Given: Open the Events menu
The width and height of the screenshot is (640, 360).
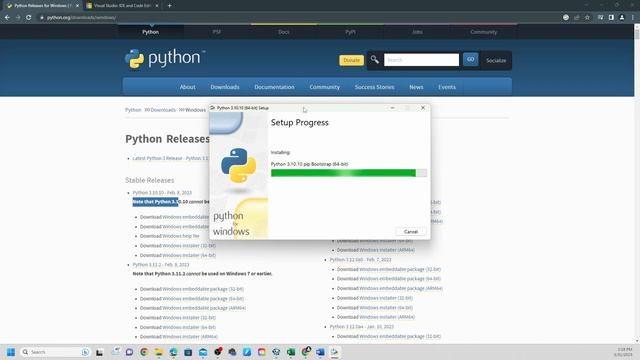Looking at the screenshot, I should (447, 87).
